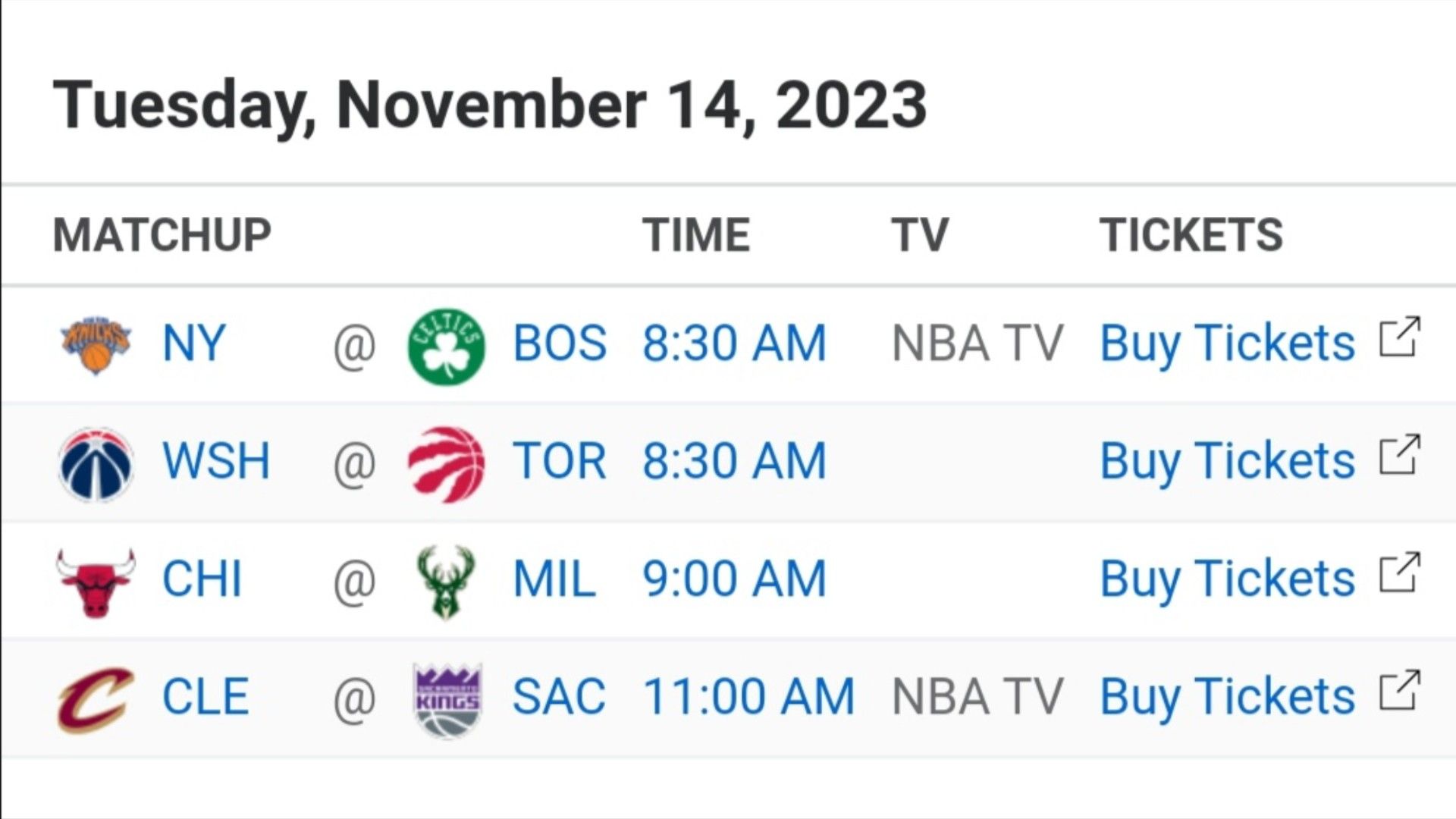Buy Tickets for WSH at TOR

(1227, 461)
